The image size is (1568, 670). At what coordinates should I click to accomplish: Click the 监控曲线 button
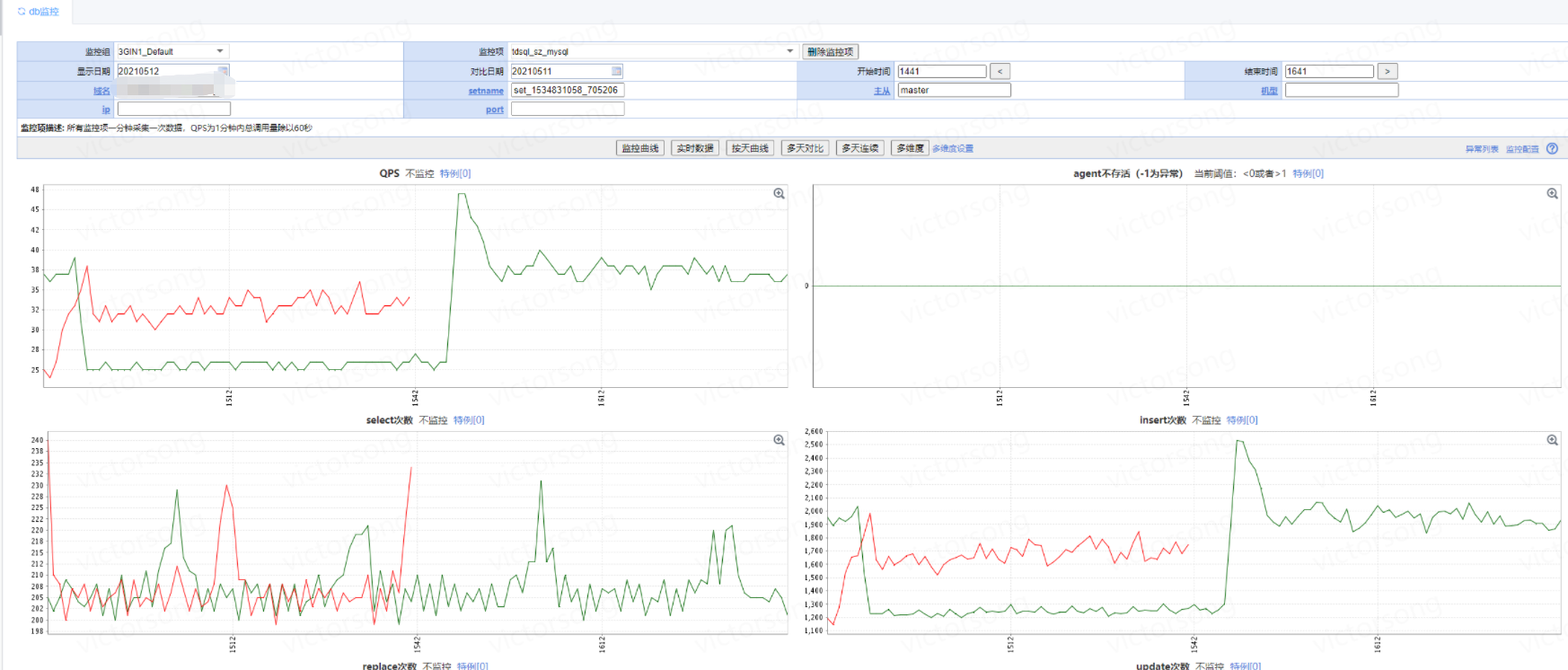[640, 148]
